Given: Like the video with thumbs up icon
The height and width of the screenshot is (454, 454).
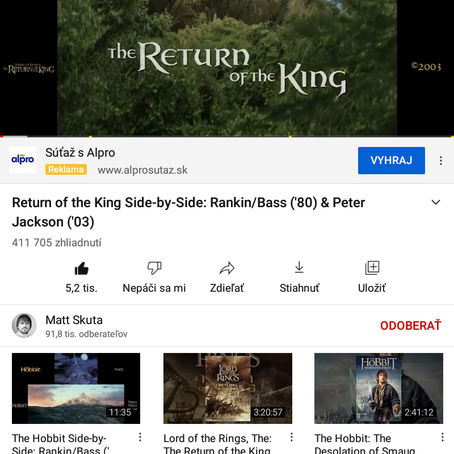Looking at the screenshot, I should click(81, 268).
